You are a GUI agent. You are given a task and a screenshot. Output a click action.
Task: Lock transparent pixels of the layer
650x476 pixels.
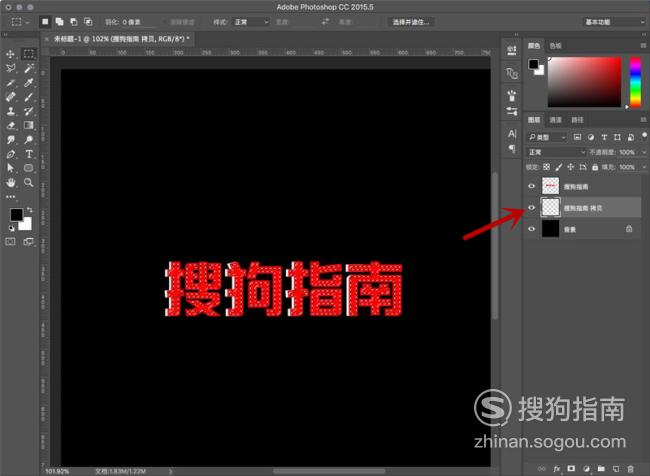pos(546,167)
